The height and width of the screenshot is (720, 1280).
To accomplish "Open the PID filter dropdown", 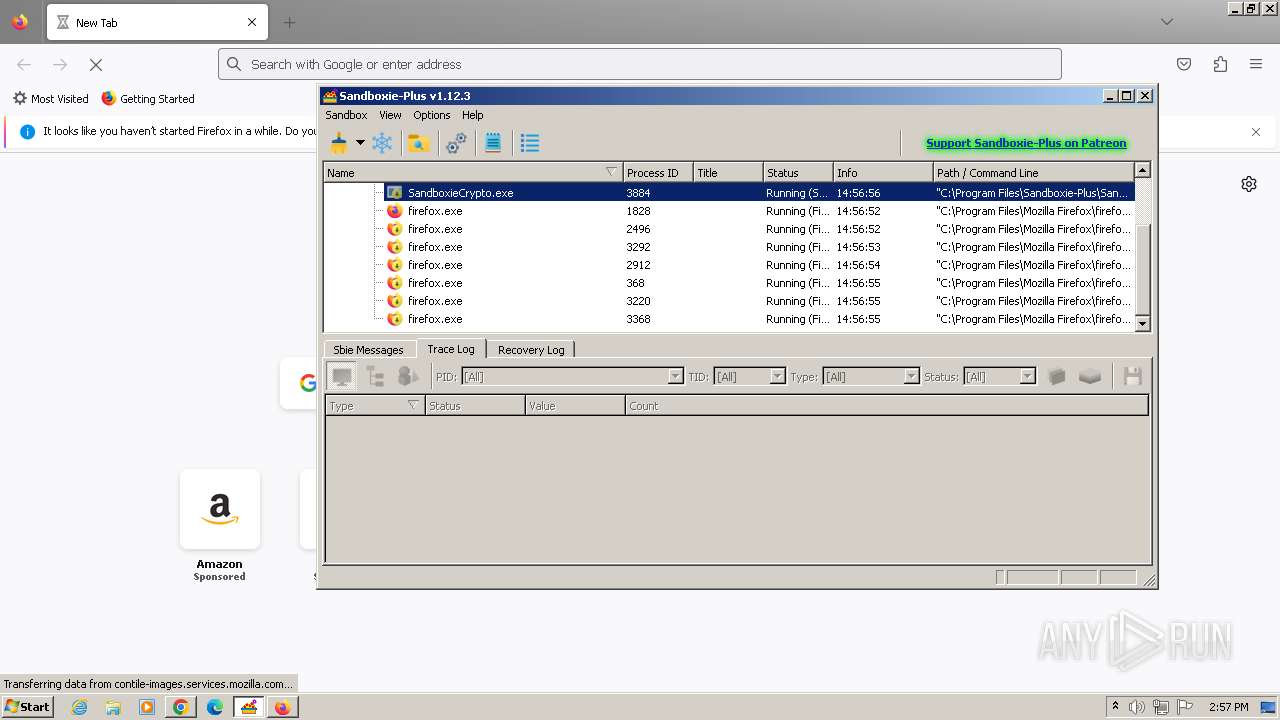I will point(675,377).
